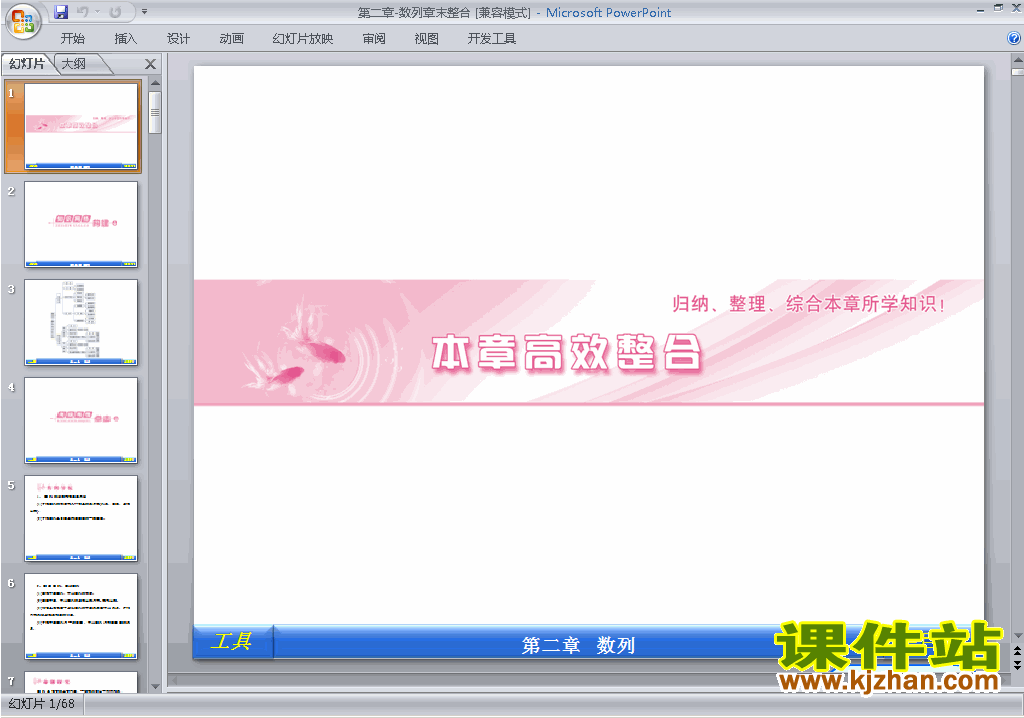The image size is (1024, 718).
Task: Minimize the PowerPoint window
Action: (x=980, y=9)
